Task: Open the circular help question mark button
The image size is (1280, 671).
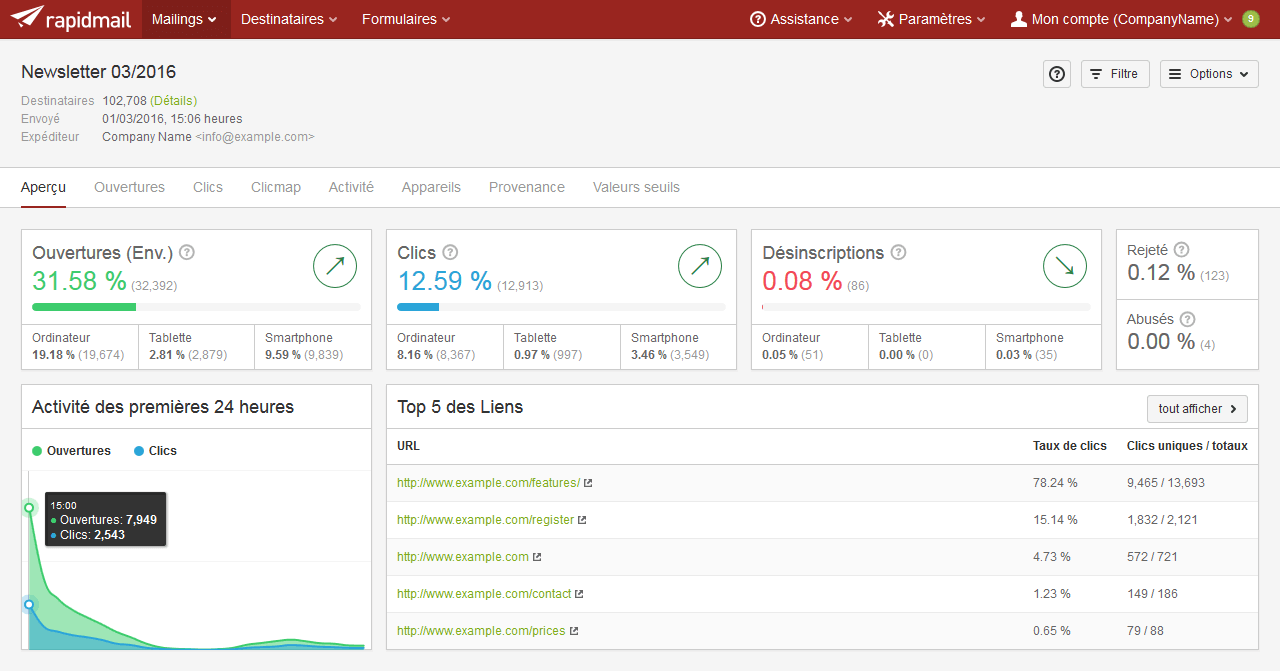Action: tap(1057, 74)
